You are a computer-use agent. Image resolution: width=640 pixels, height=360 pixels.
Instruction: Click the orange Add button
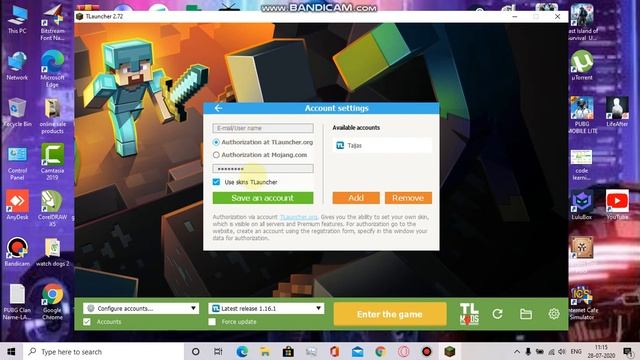coord(356,198)
